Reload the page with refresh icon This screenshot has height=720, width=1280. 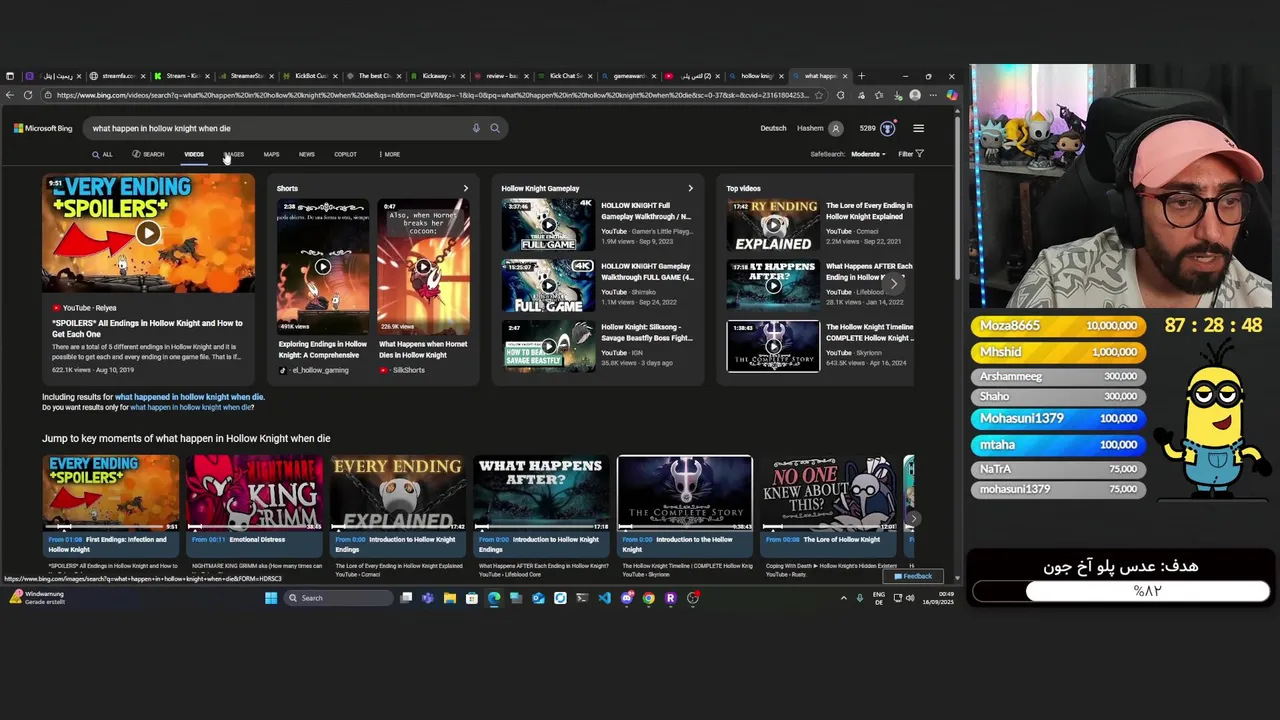pyautogui.click(x=28, y=95)
